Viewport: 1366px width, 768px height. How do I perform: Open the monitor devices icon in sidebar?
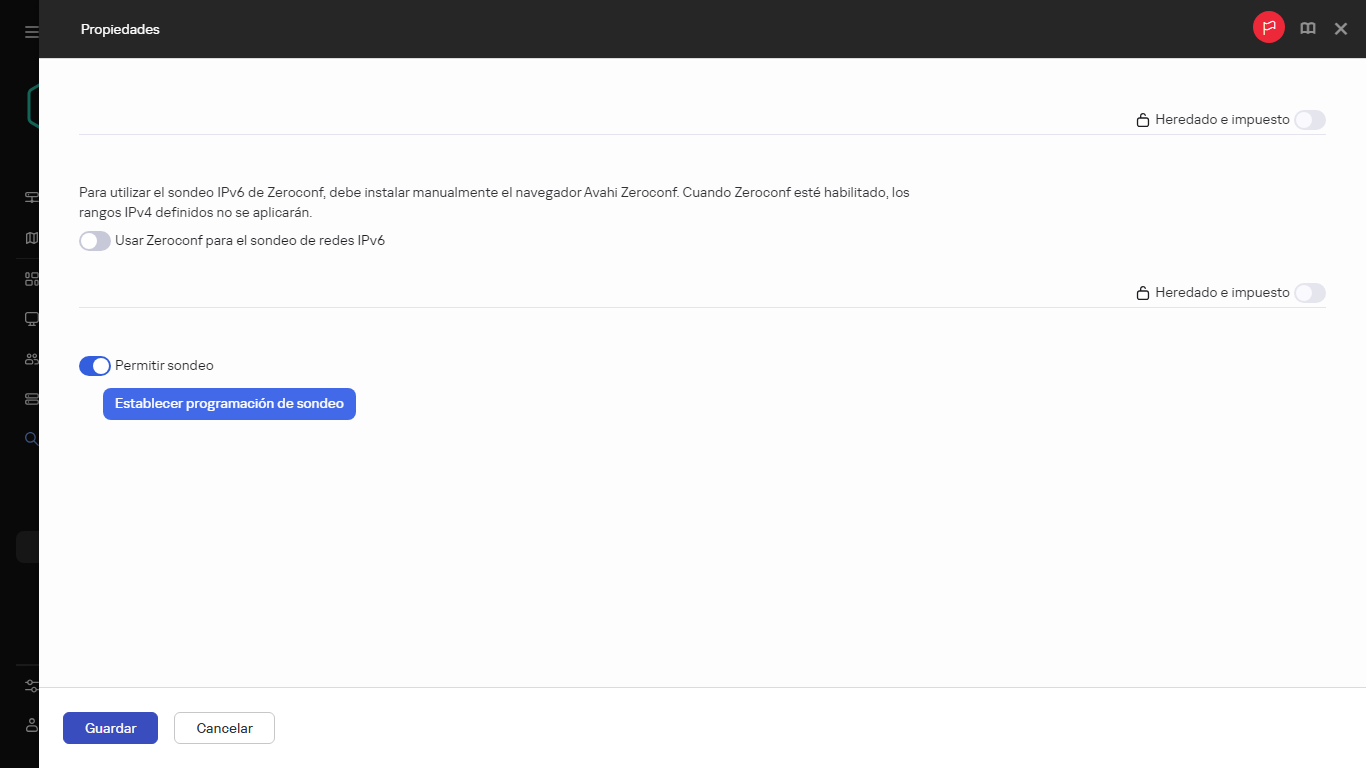coord(32,319)
